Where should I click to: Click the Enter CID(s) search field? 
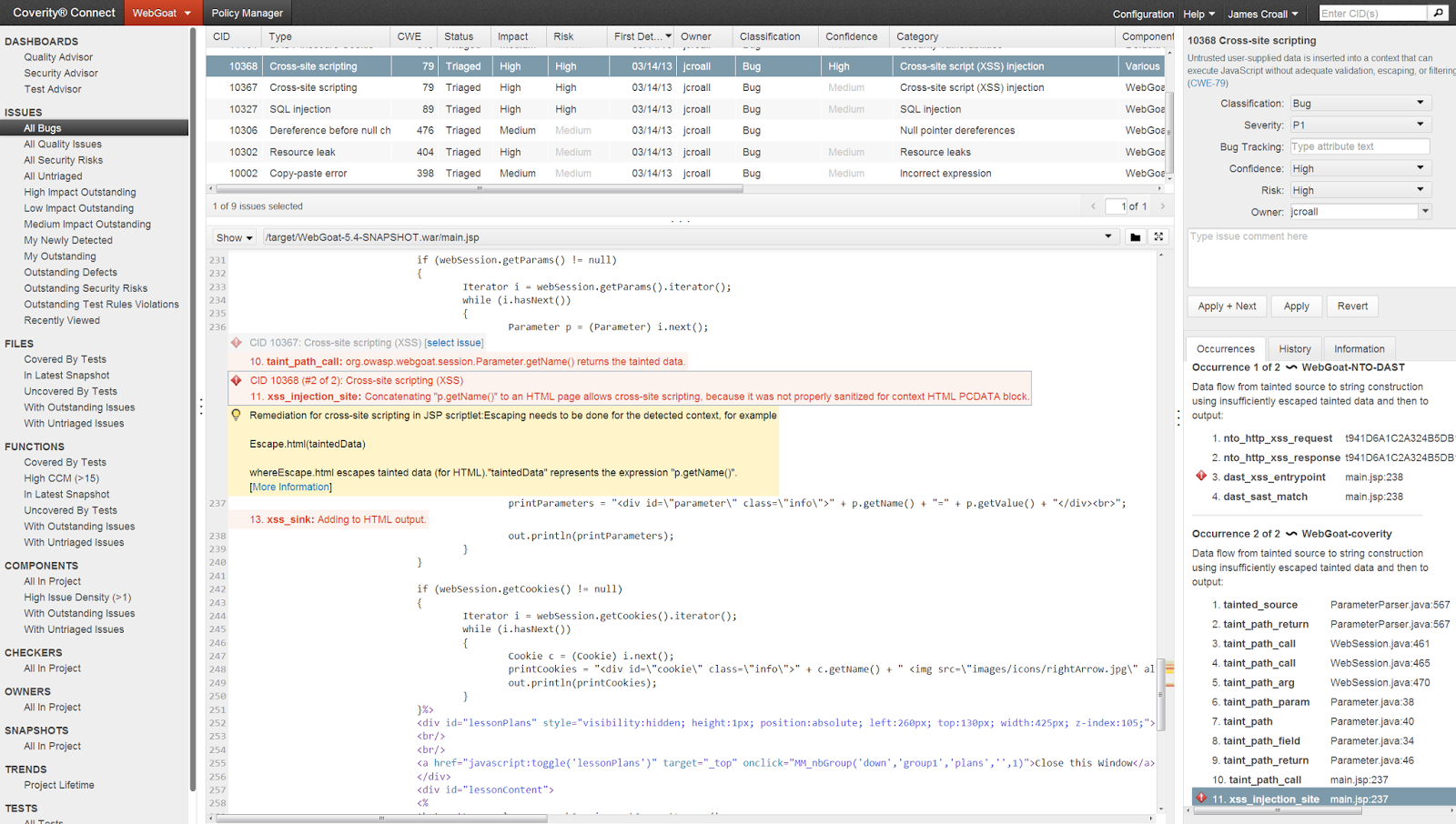[1372, 13]
